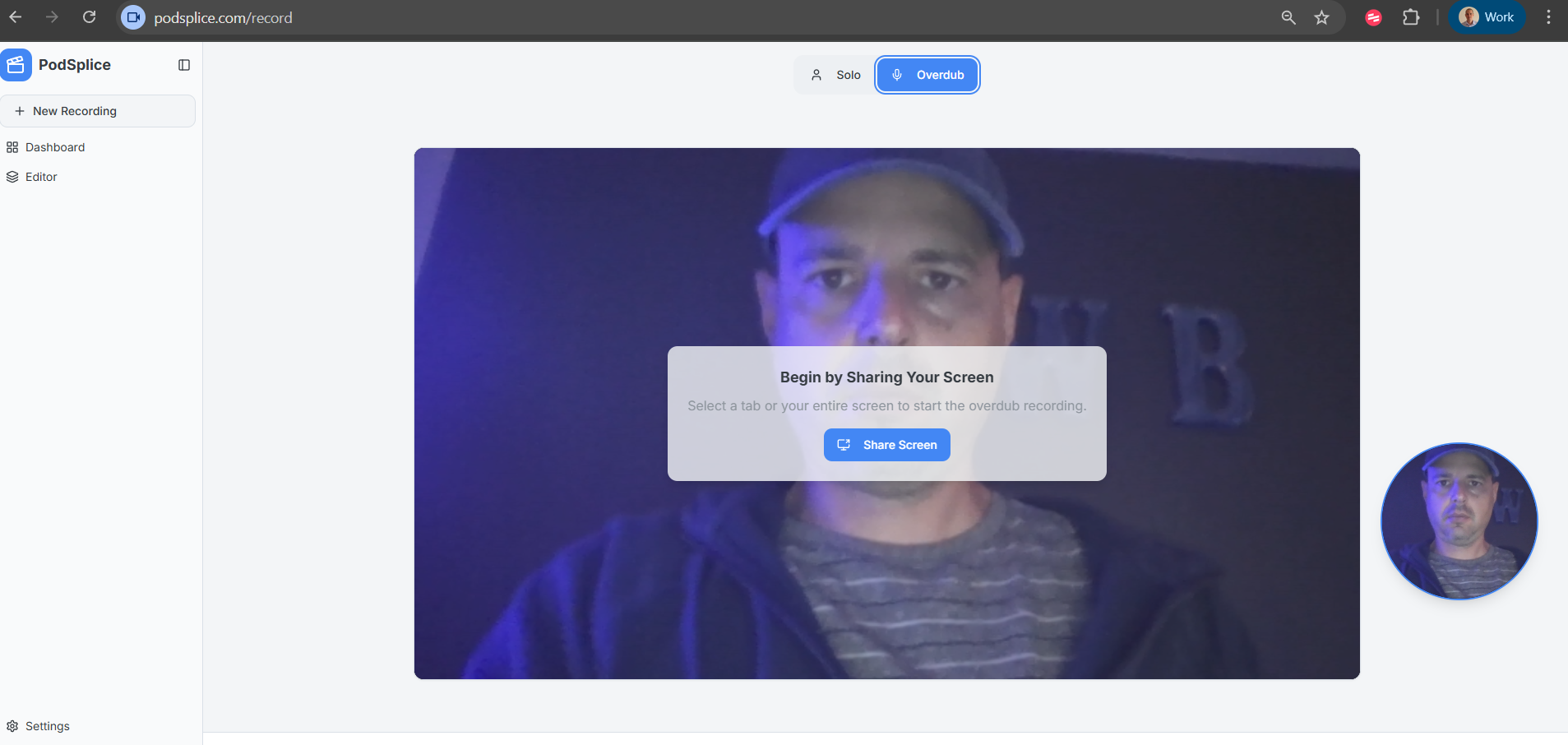Click the red extension icon in toolbar
Image resolution: width=1568 pixels, height=745 pixels.
pyautogui.click(x=1372, y=16)
